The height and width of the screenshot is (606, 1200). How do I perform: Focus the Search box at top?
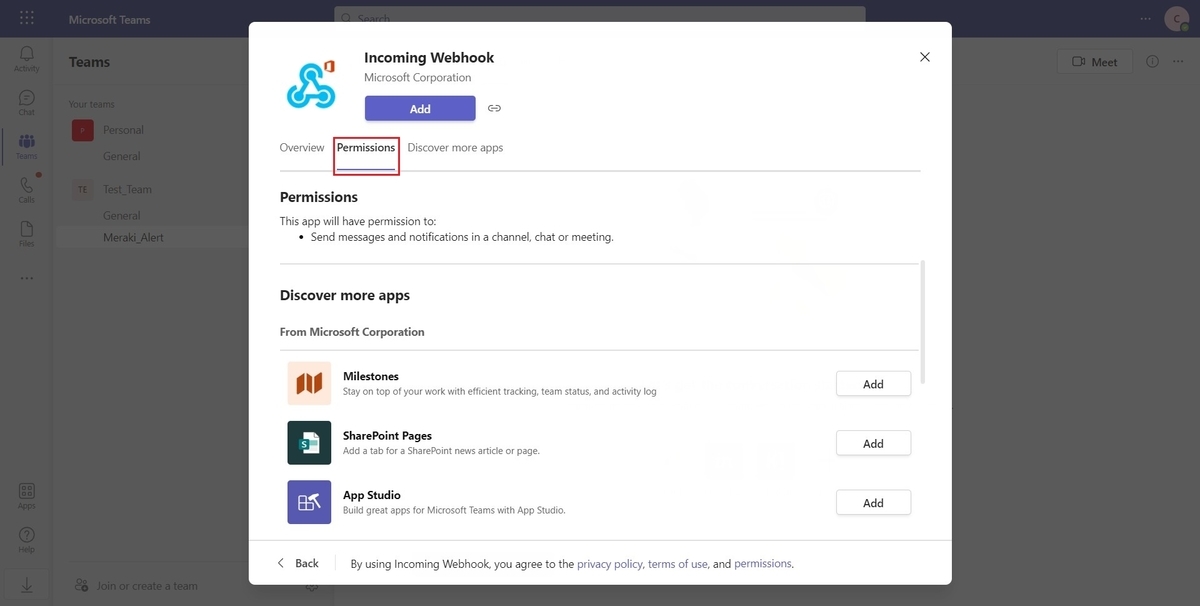(600, 17)
